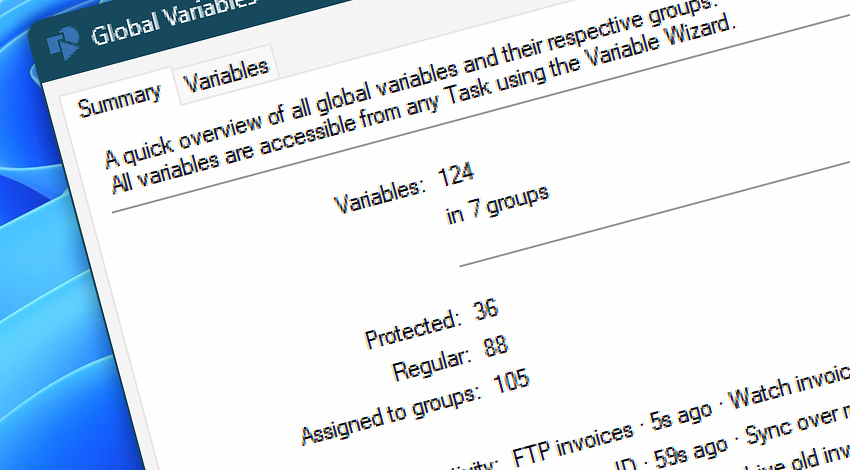
Task: Switch to the Variables tab
Action: coord(227,76)
